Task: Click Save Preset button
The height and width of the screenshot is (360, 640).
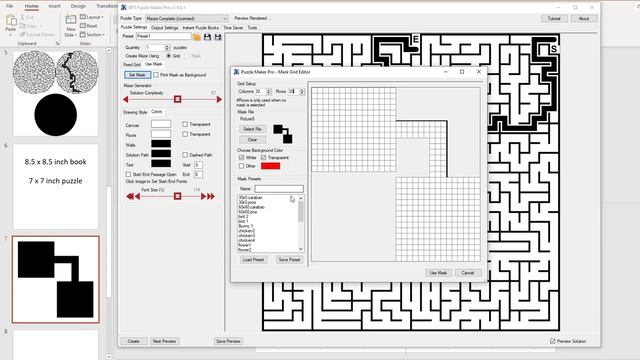Action: tap(289, 260)
